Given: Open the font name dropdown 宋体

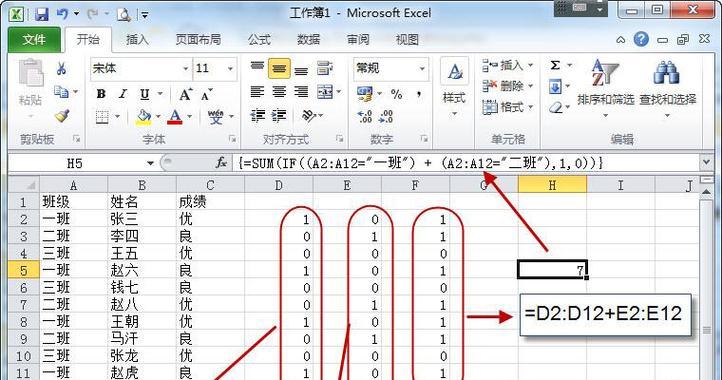Looking at the screenshot, I should point(186,69).
